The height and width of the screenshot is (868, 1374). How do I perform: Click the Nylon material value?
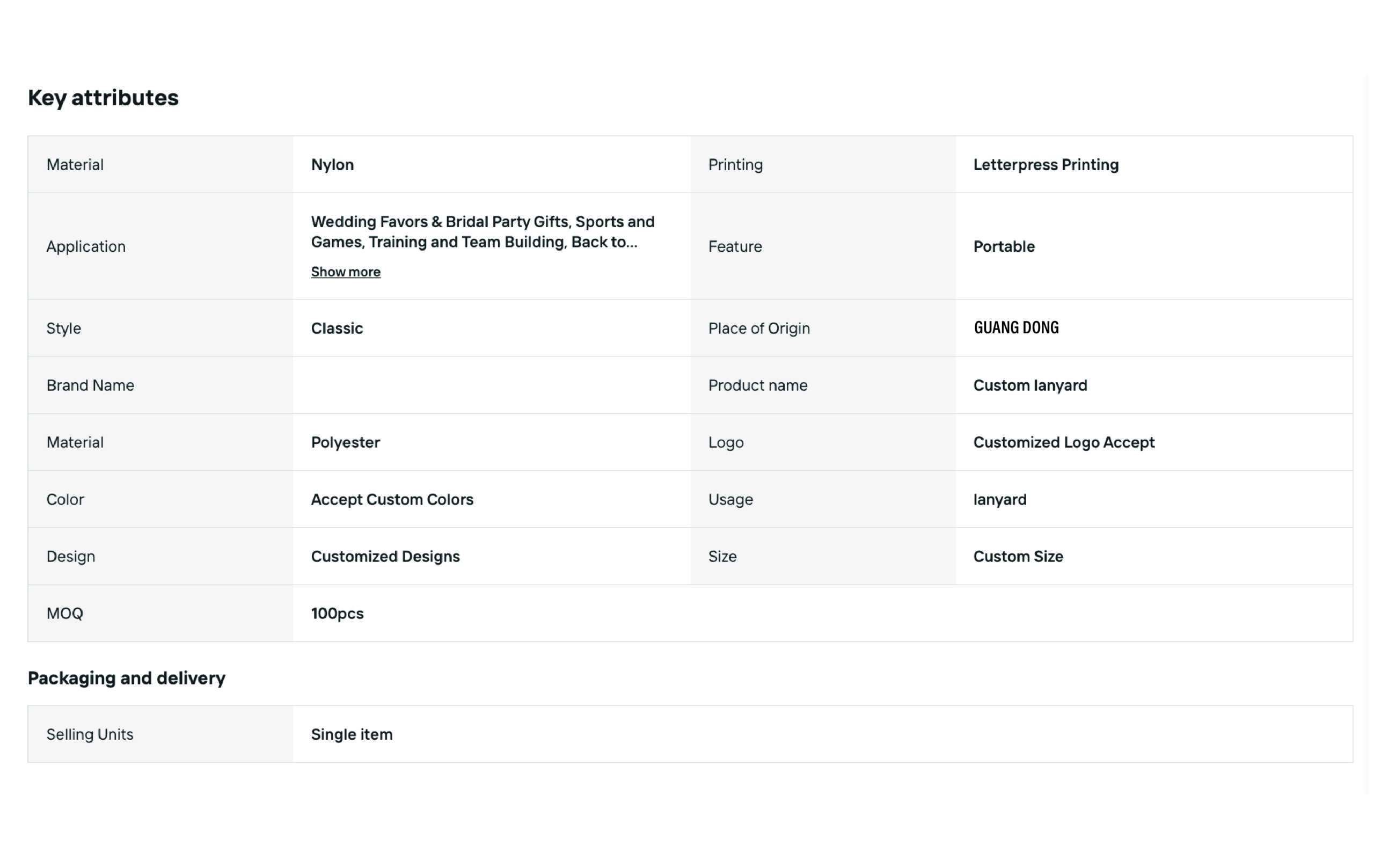pos(332,164)
